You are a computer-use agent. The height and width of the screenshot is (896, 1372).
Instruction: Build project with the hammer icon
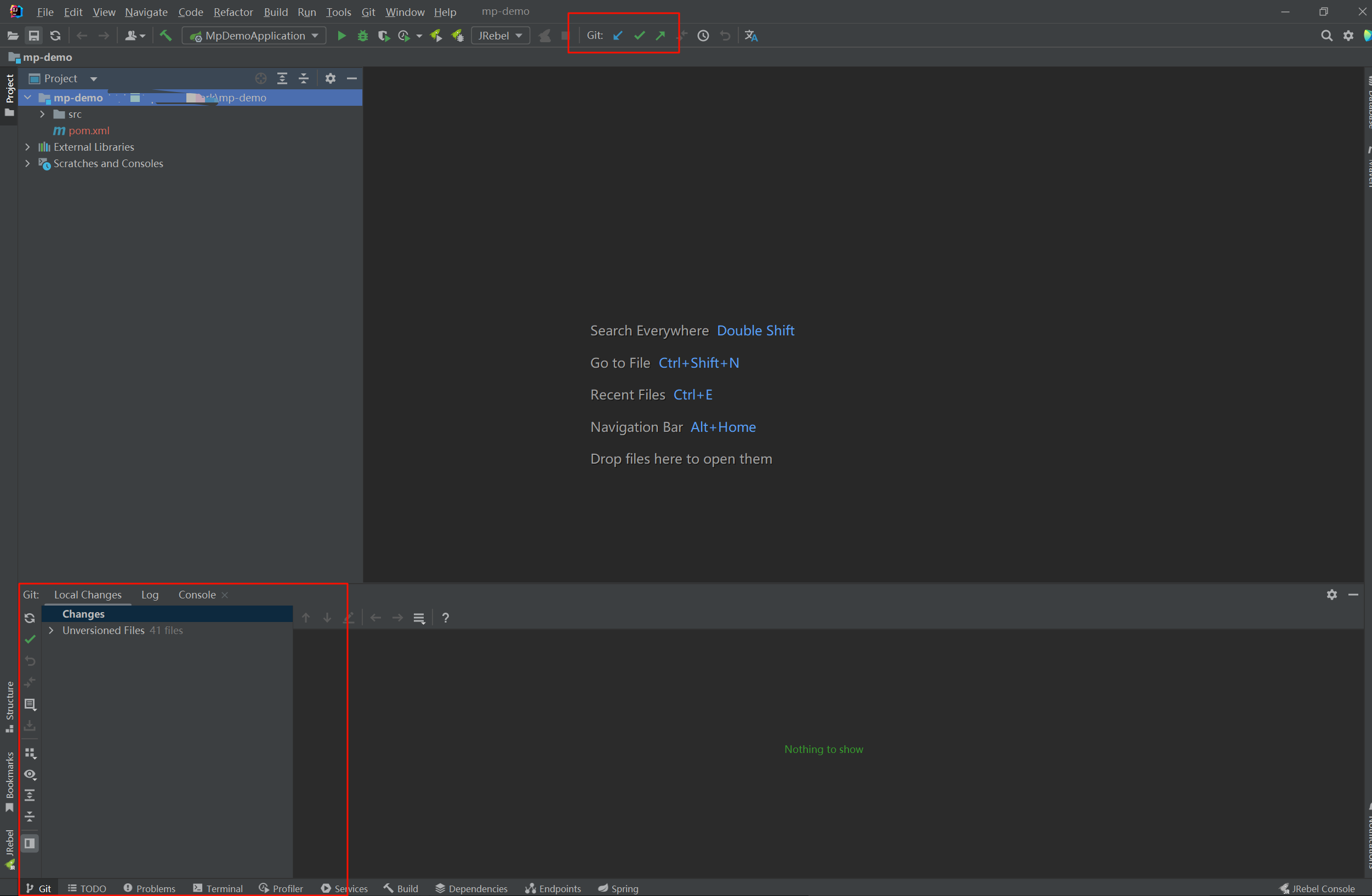pos(166,36)
